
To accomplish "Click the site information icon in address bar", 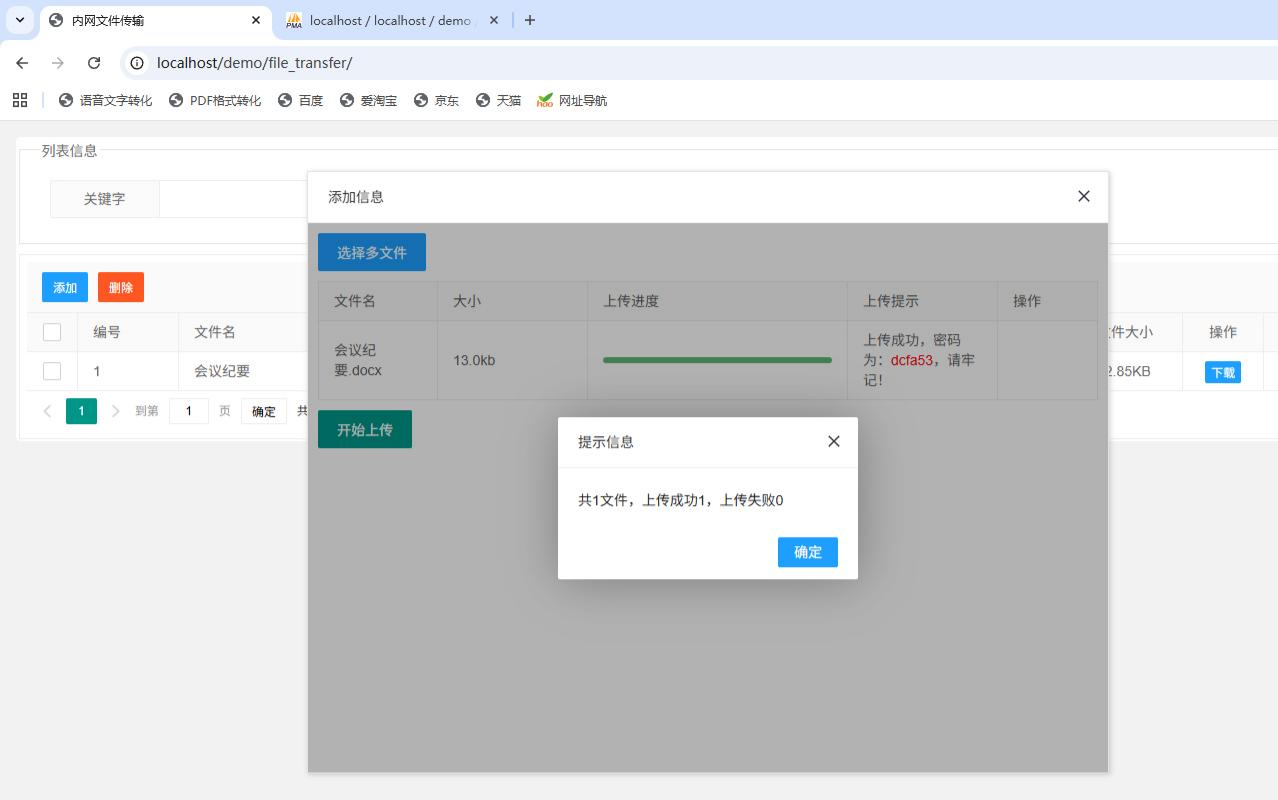I will click(x=135, y=62).
